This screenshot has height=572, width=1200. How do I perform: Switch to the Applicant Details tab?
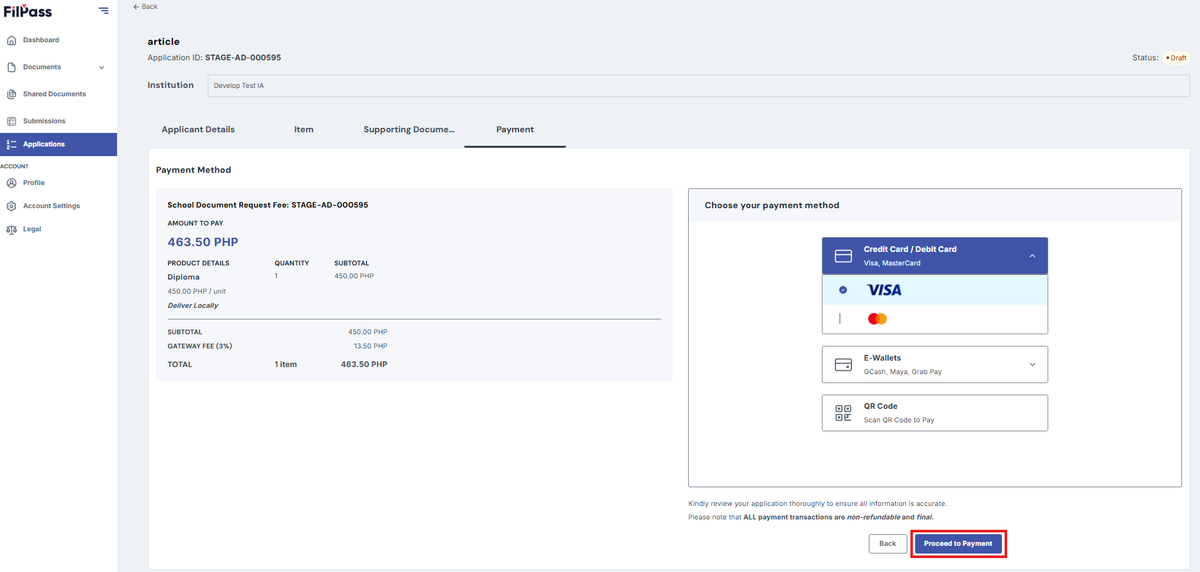pos(198,130)
